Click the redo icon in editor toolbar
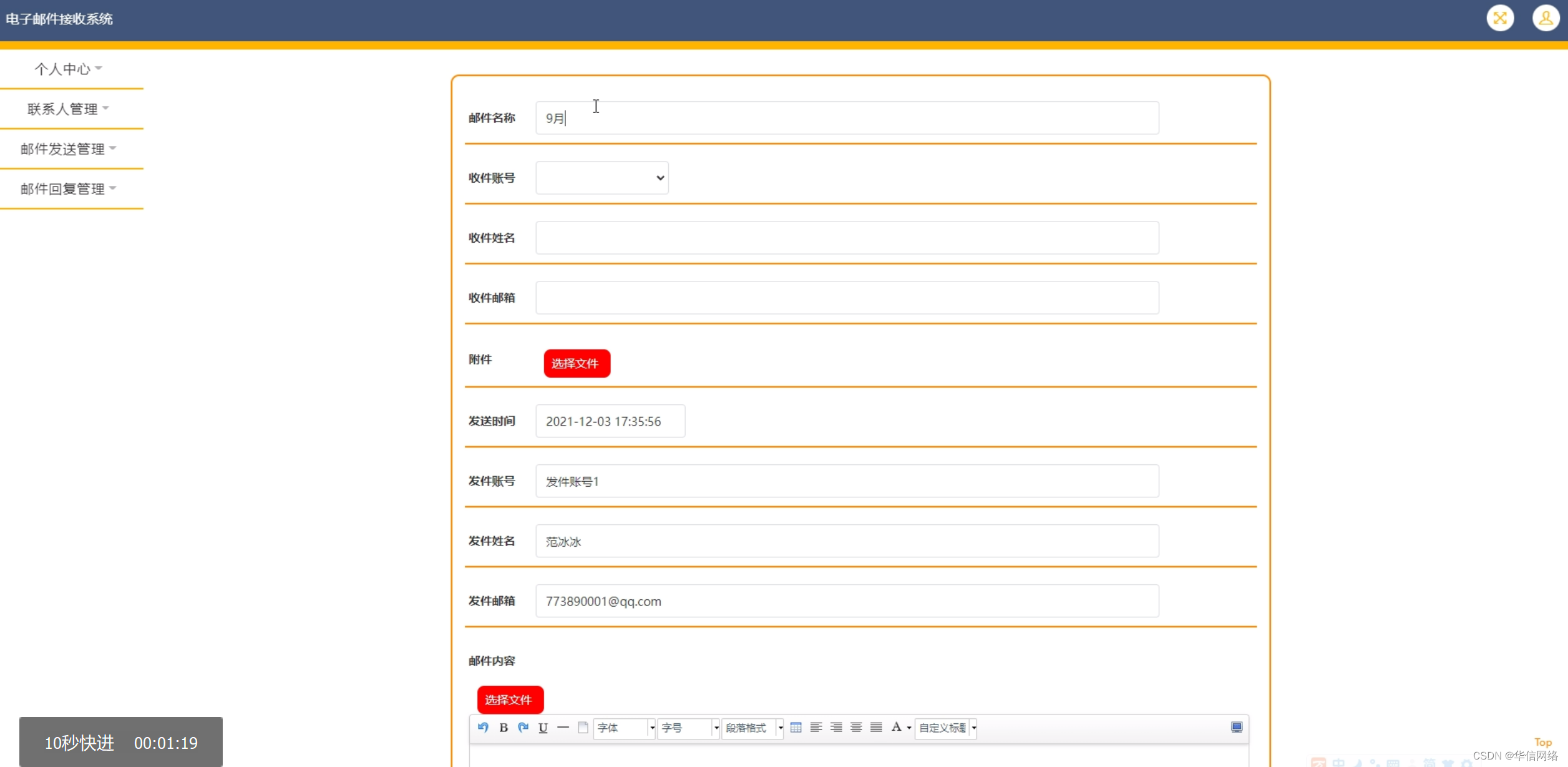1568x767 pixels. [x=523, y=727]
